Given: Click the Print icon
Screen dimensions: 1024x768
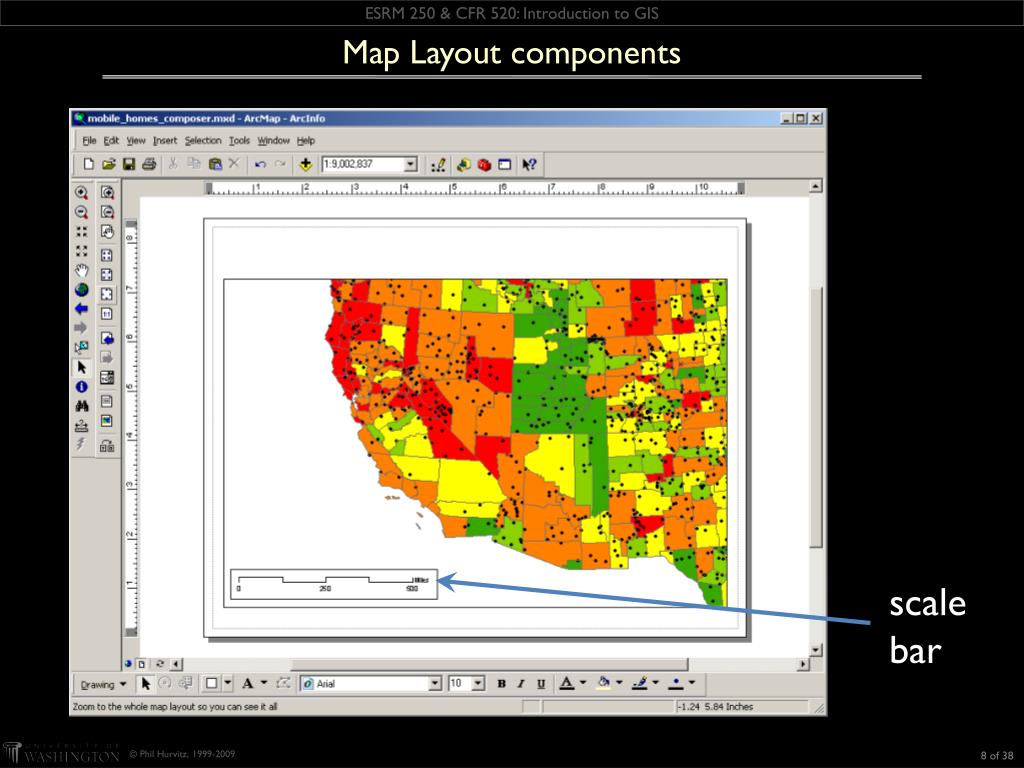Looking at the screenshot, I should pos(149,164).
